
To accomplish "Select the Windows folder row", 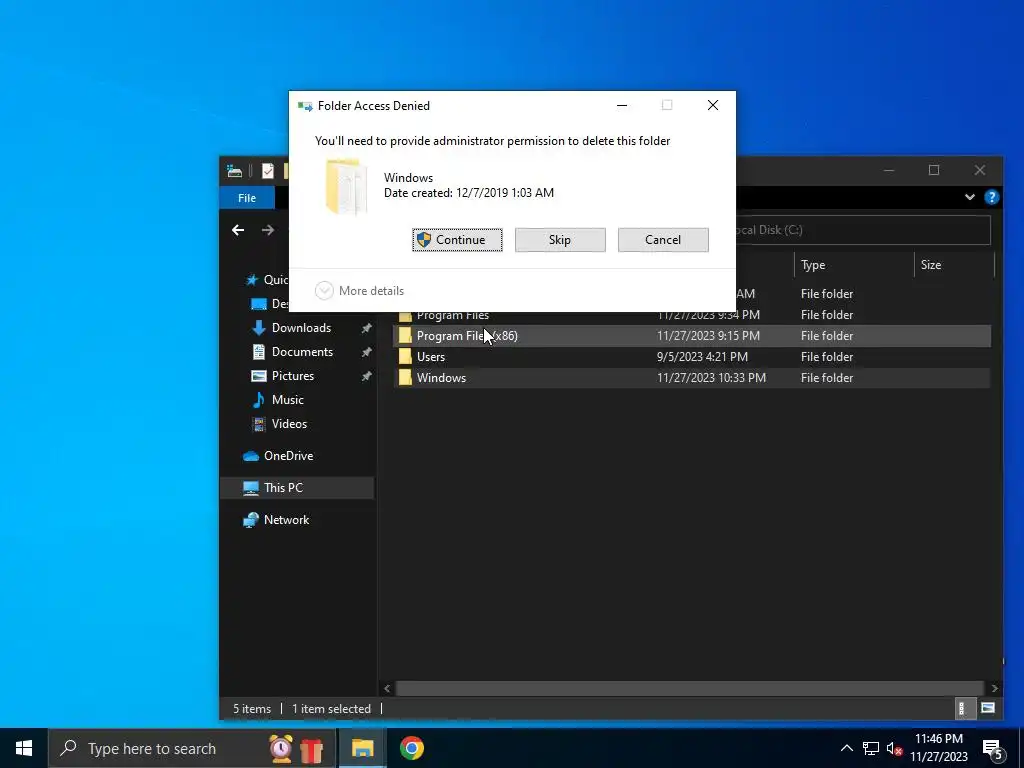I will click(692, 377).
